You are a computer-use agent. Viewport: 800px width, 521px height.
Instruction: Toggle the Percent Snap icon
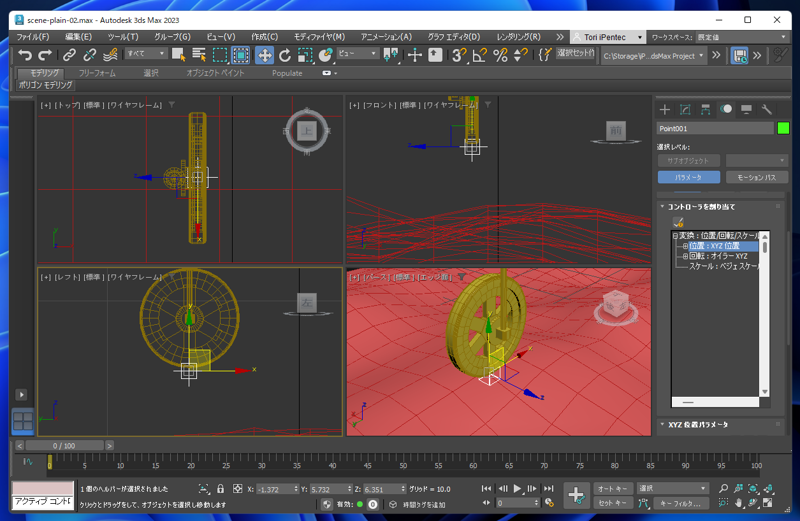pyautogui.click(x=501, y=55)
